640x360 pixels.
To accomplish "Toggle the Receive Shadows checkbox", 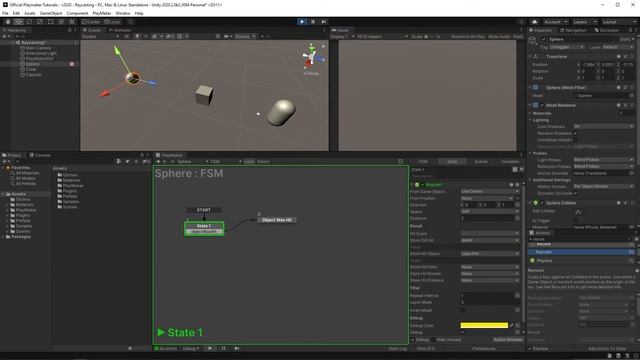I will coord(576,133).
